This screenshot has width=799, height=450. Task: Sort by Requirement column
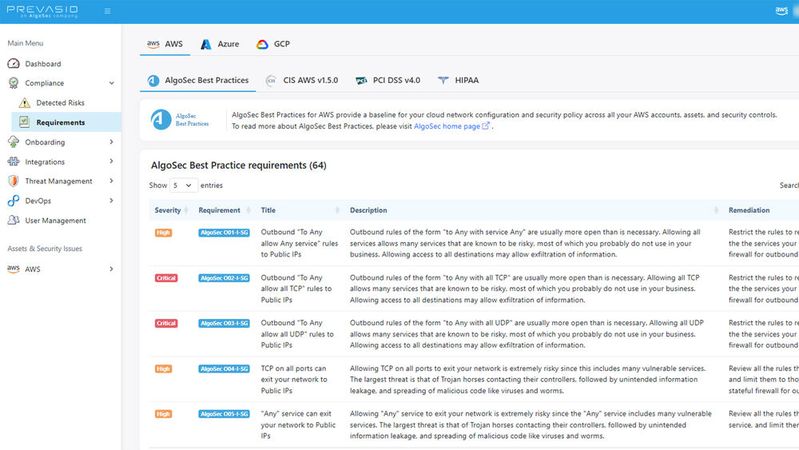pos(224,210)
